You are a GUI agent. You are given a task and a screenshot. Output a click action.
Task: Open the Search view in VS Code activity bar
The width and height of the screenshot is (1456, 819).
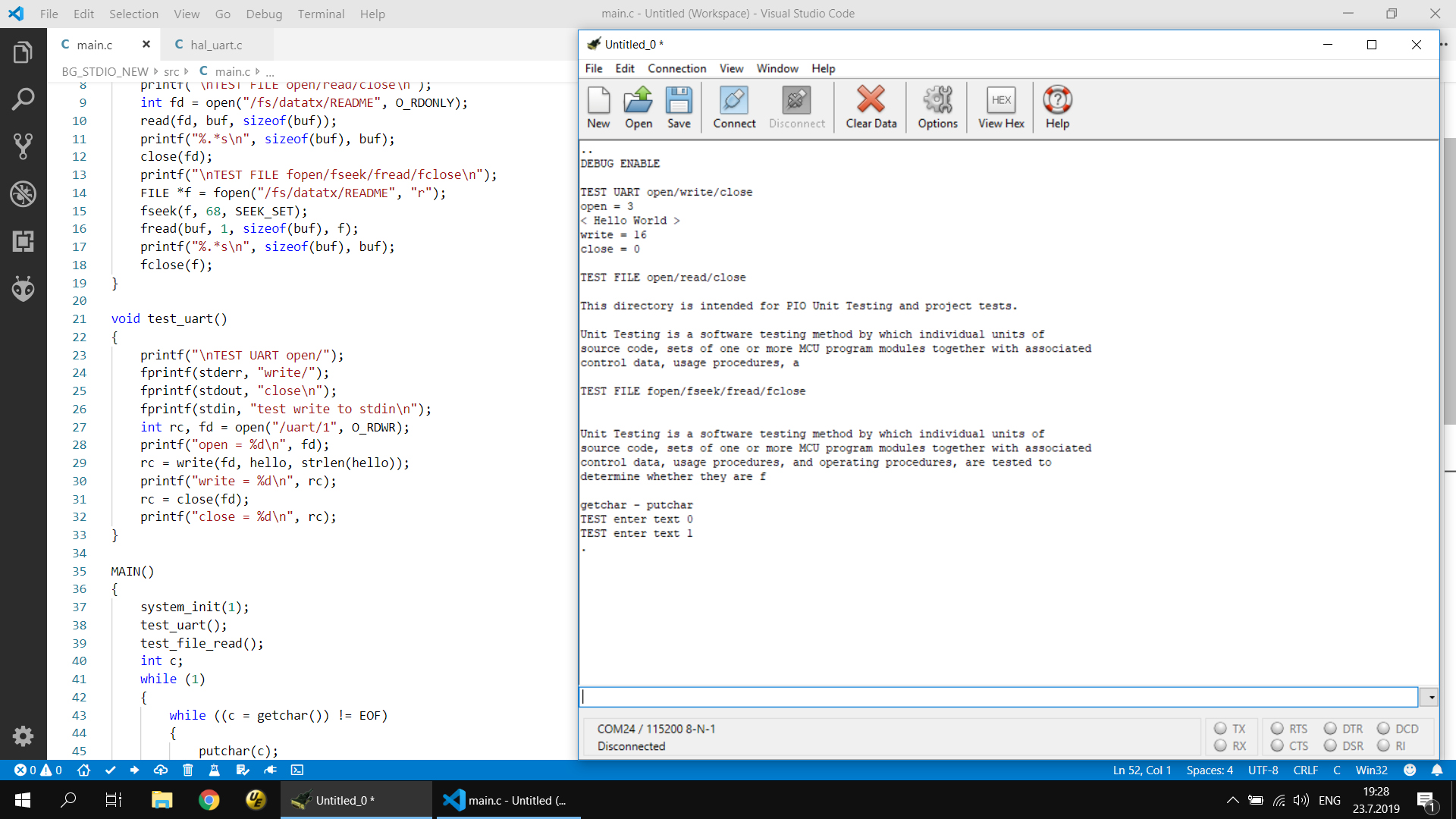[23, 99]
